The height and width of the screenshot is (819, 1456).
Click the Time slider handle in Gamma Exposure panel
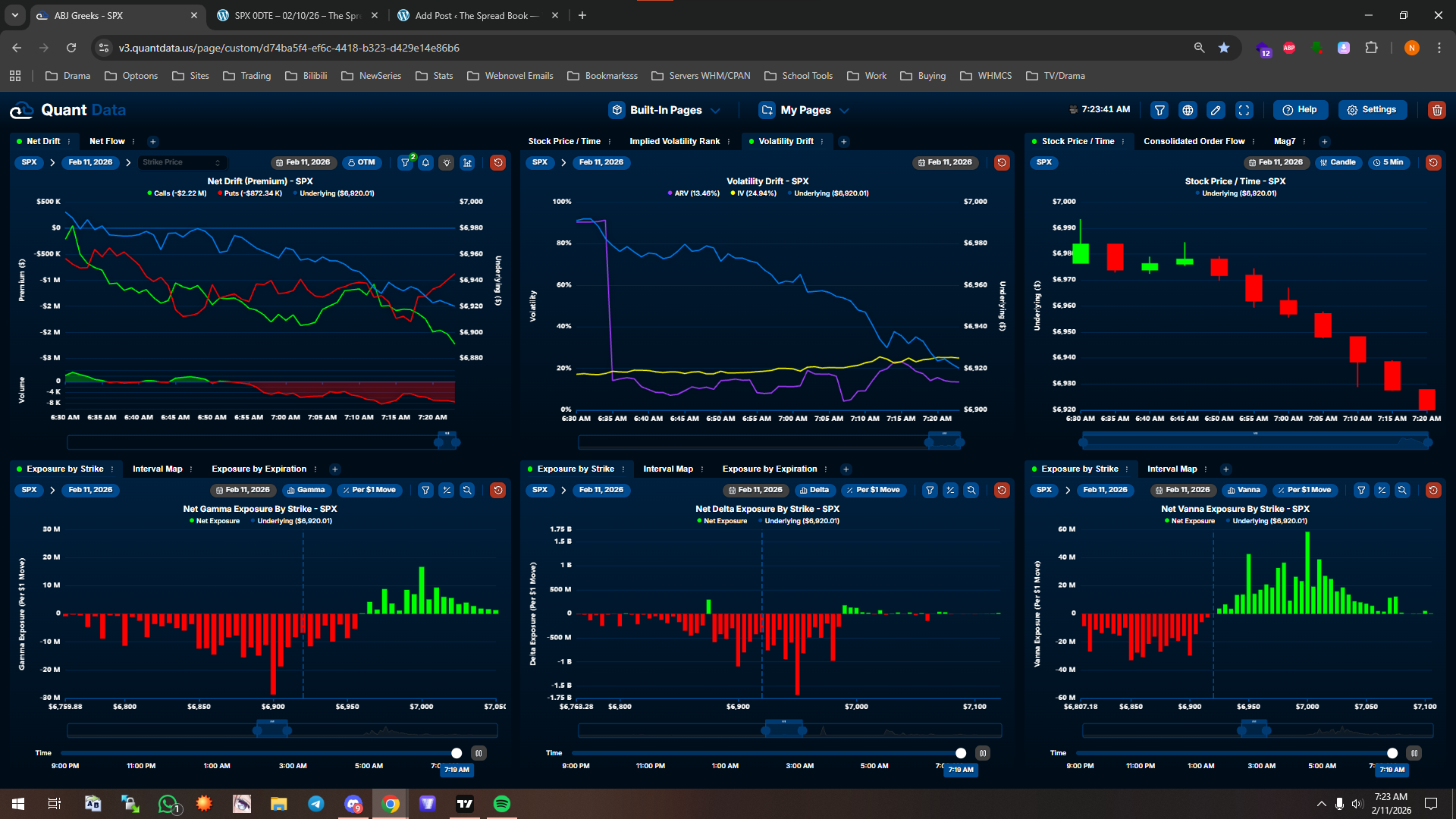[457, 753]
